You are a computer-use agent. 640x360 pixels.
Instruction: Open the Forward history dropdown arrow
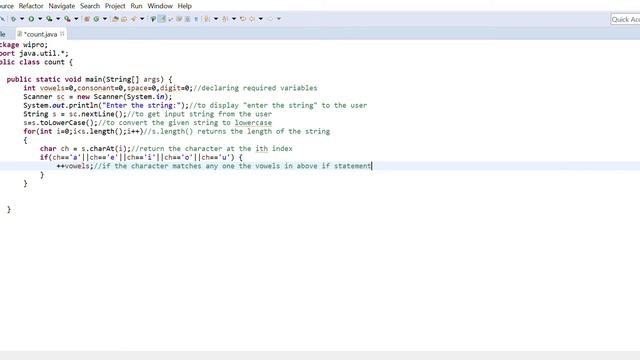coord(279,19)
